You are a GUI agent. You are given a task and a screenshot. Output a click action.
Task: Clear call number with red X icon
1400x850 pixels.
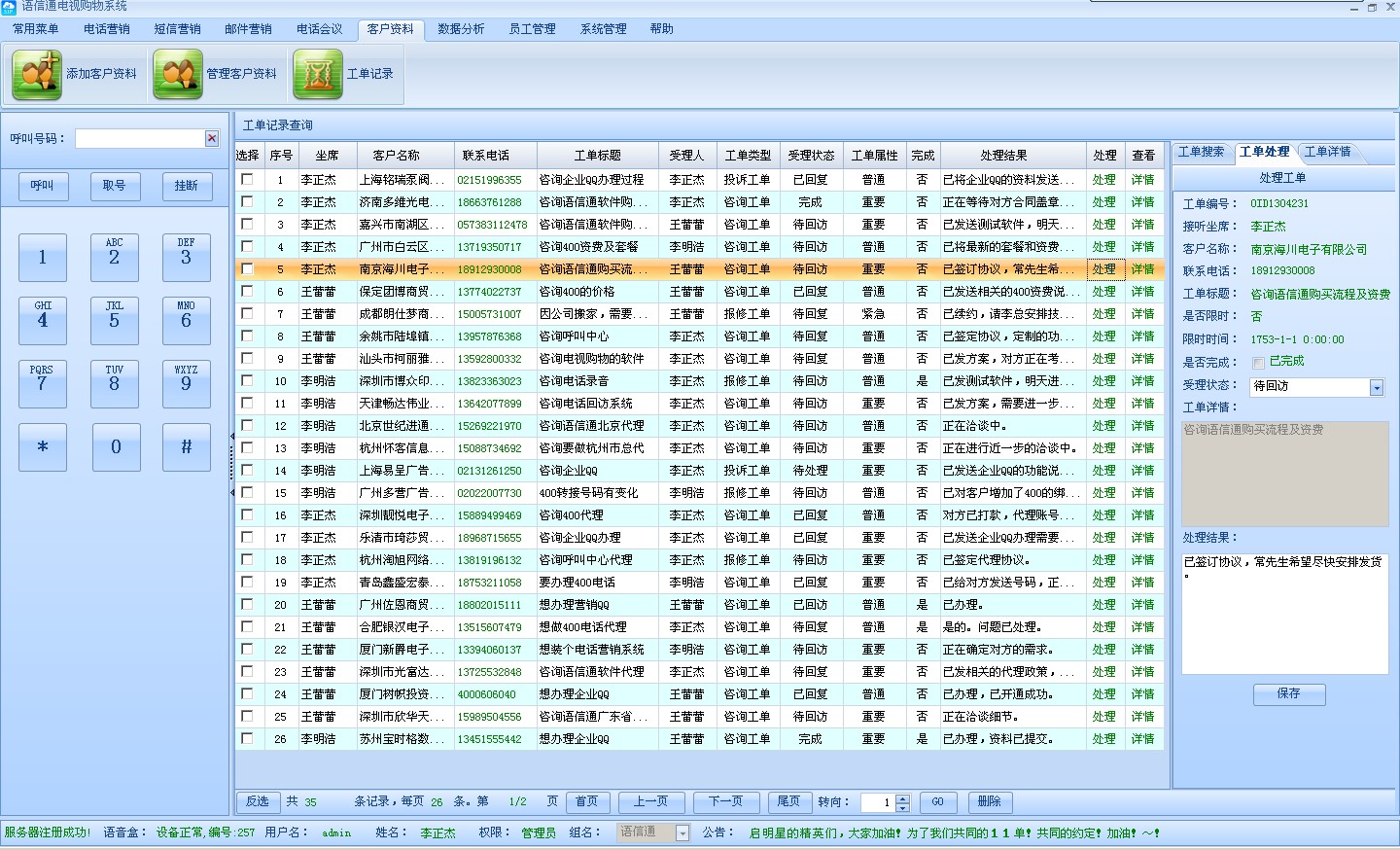click(x=212, y=139)
